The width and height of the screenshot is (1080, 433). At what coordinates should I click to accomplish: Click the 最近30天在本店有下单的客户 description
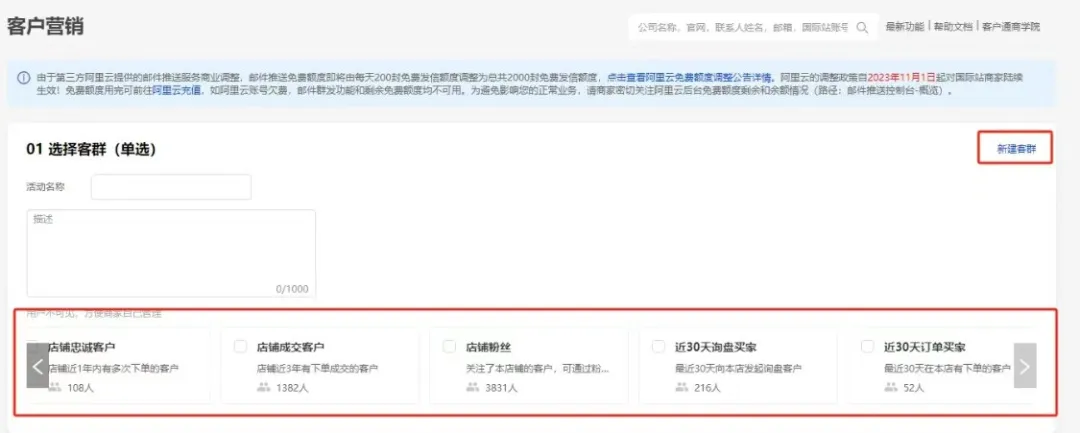point(948,368)
